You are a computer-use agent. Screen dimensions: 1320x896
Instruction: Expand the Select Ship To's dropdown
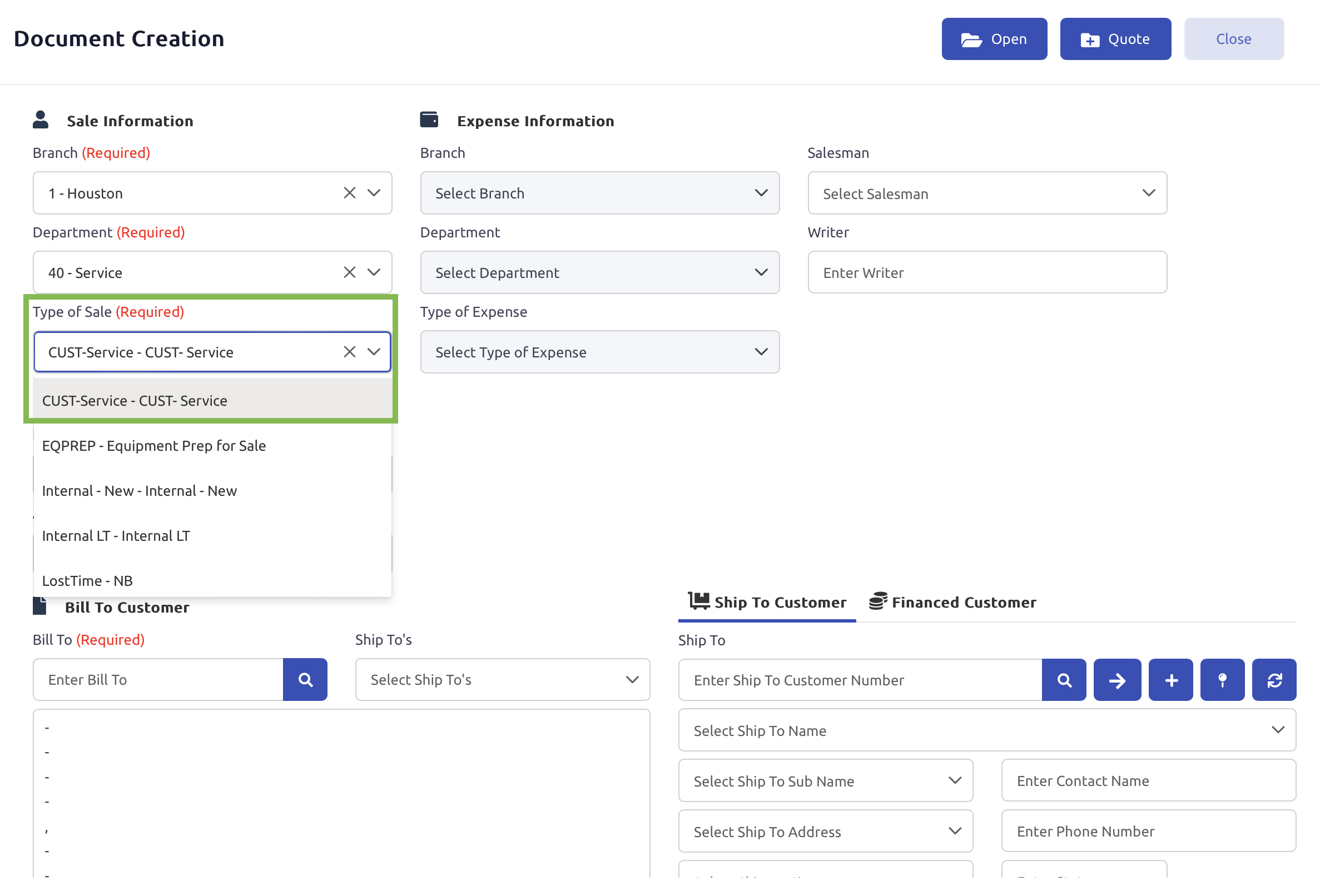tap(502, 680)
